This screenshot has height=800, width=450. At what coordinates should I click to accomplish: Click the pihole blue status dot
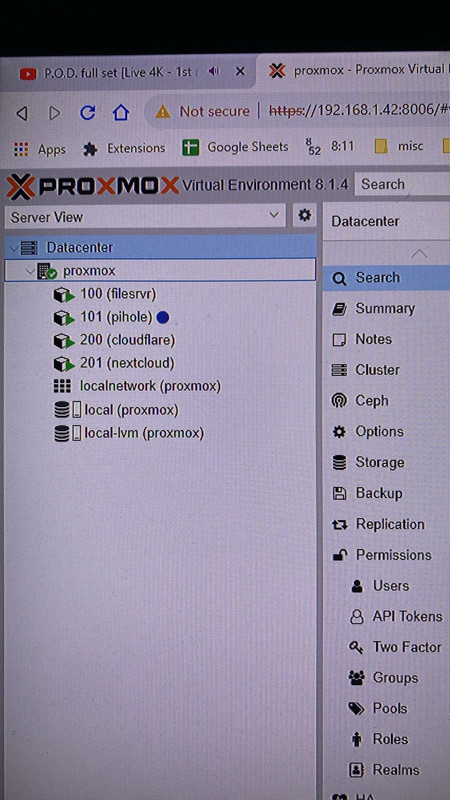pyautogui.click(x=163, y=317)
